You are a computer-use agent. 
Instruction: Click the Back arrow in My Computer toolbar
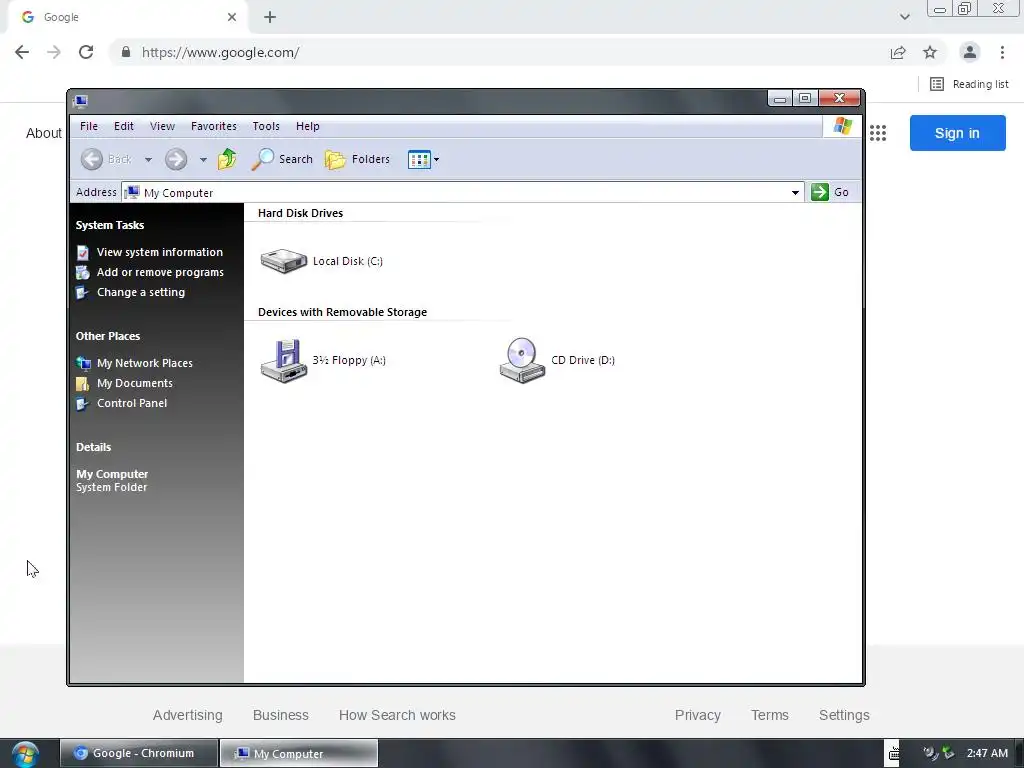pos(92,159)
